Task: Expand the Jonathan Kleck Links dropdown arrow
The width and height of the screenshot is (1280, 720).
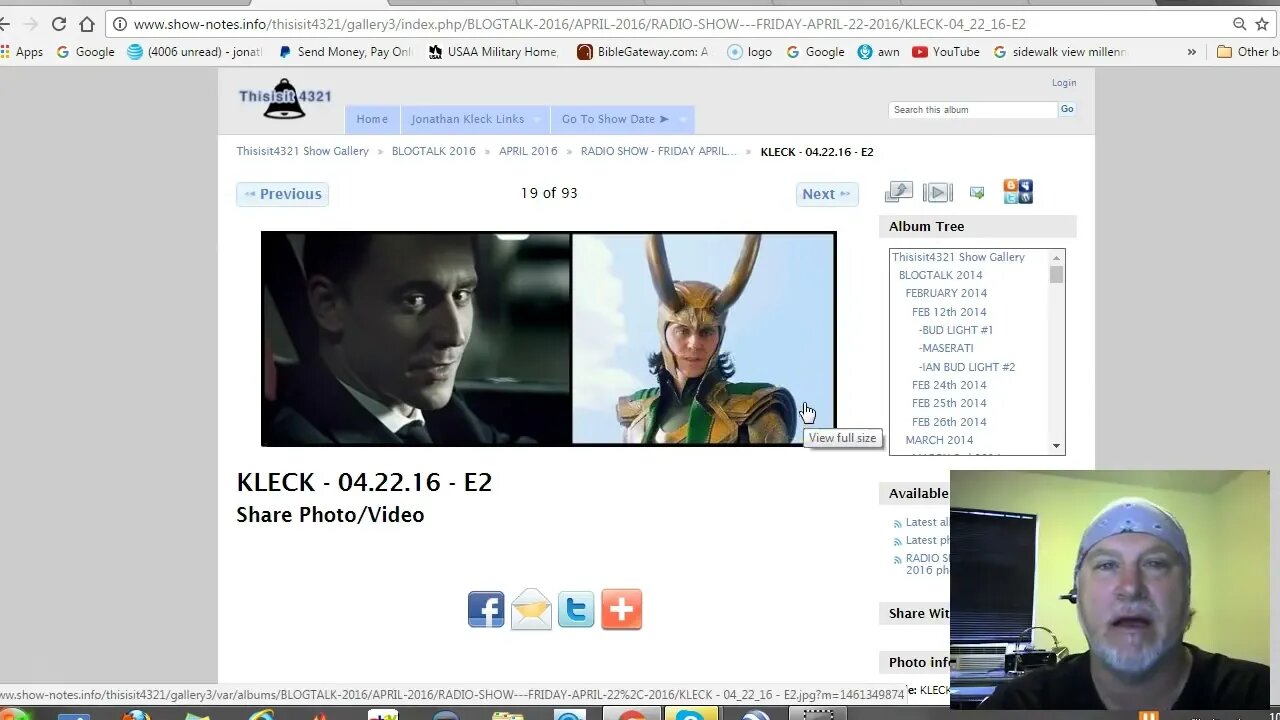Action: (x=537, y=120)
